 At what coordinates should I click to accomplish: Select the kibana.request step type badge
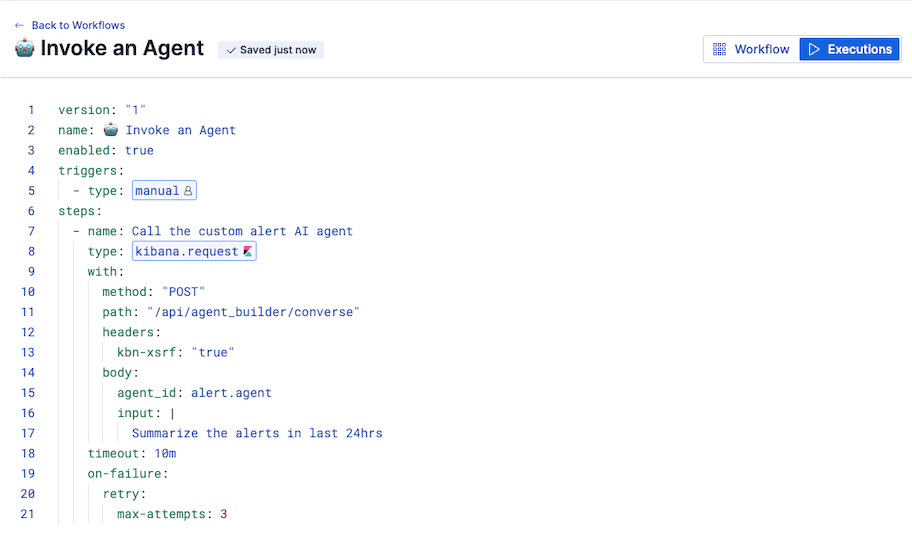point(194,252)
